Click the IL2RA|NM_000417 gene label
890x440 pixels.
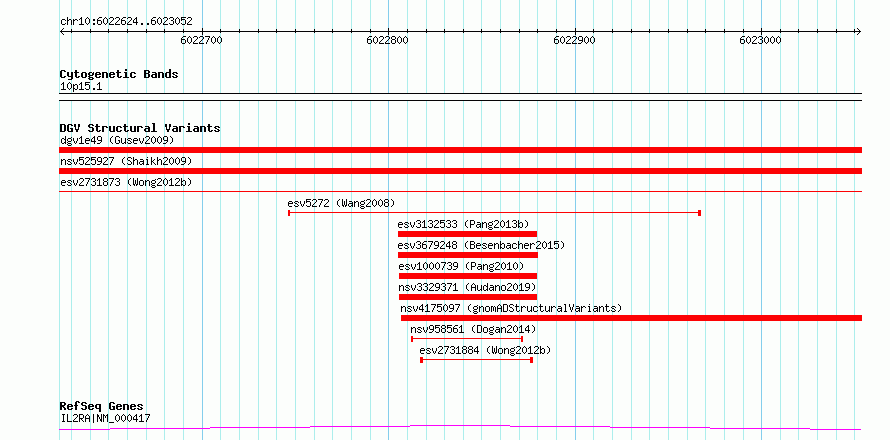105,419
